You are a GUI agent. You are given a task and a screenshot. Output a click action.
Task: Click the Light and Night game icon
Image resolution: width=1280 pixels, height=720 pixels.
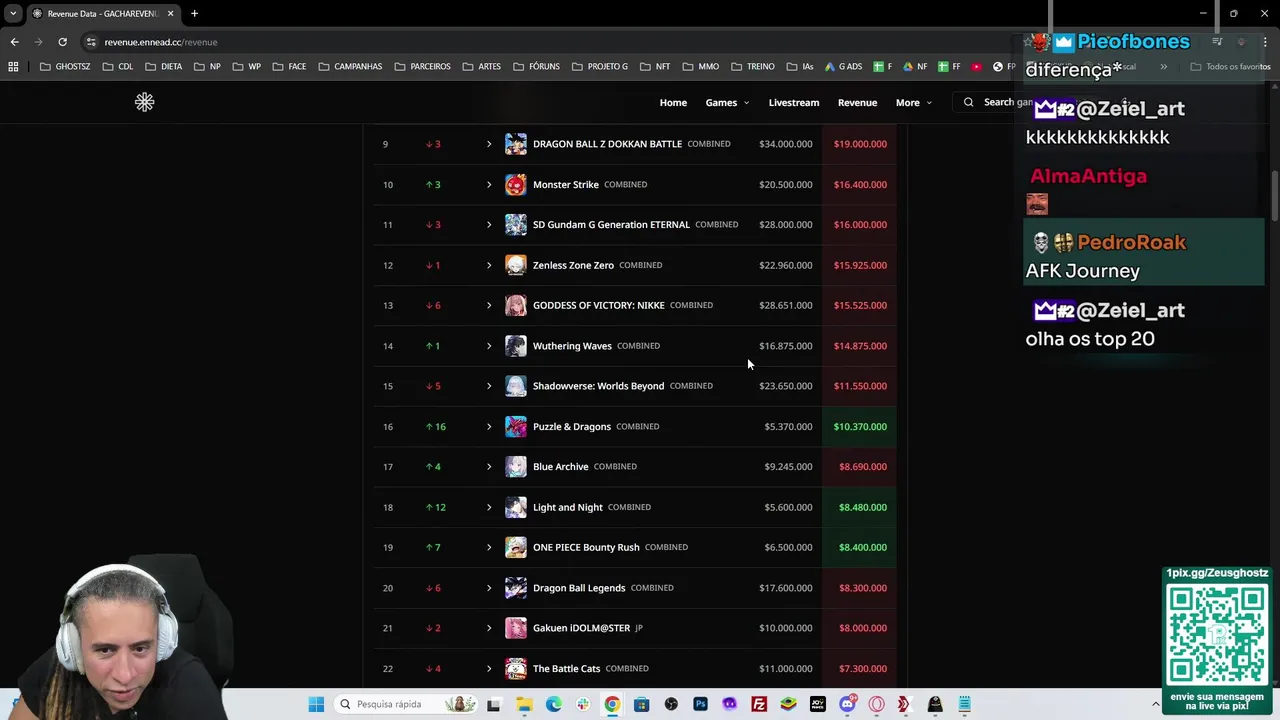click(x=515, y=507)
